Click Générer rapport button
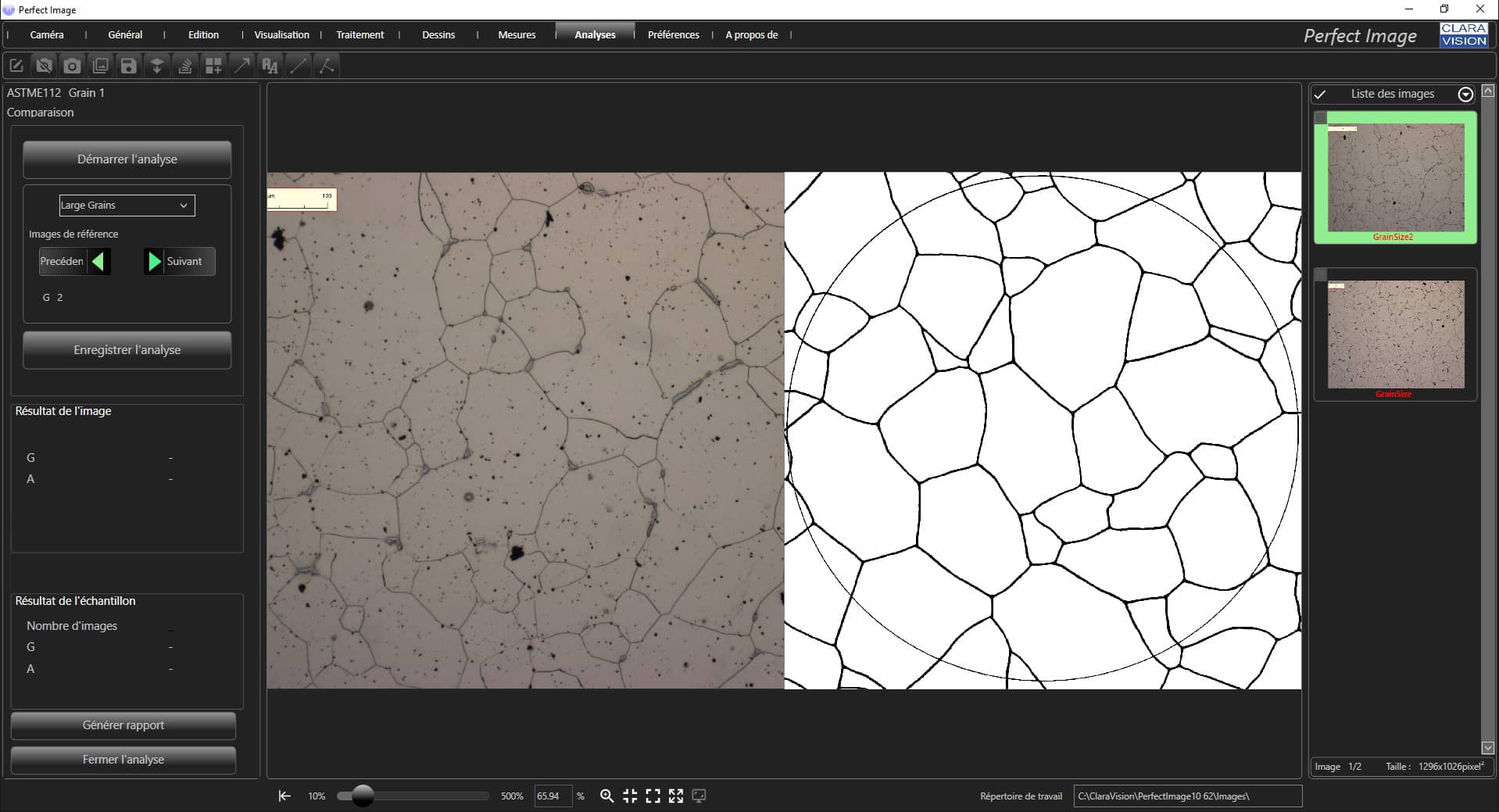The image size is (1499, 812). point(123,724)
